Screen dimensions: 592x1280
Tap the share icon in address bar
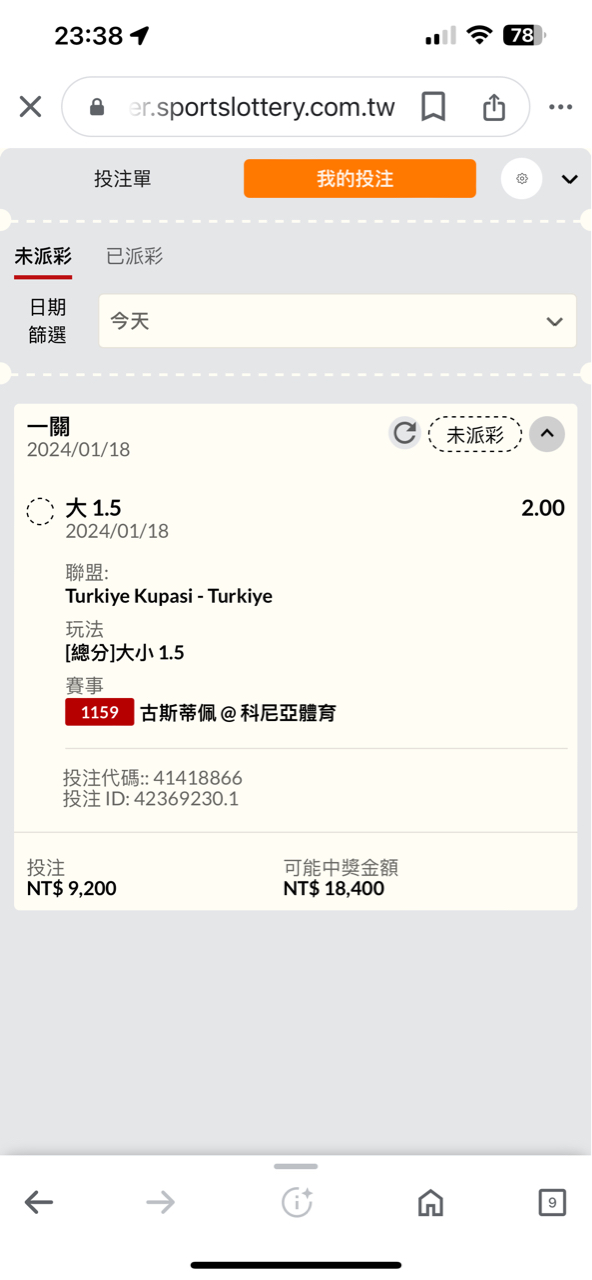click(x=494, y=107)
